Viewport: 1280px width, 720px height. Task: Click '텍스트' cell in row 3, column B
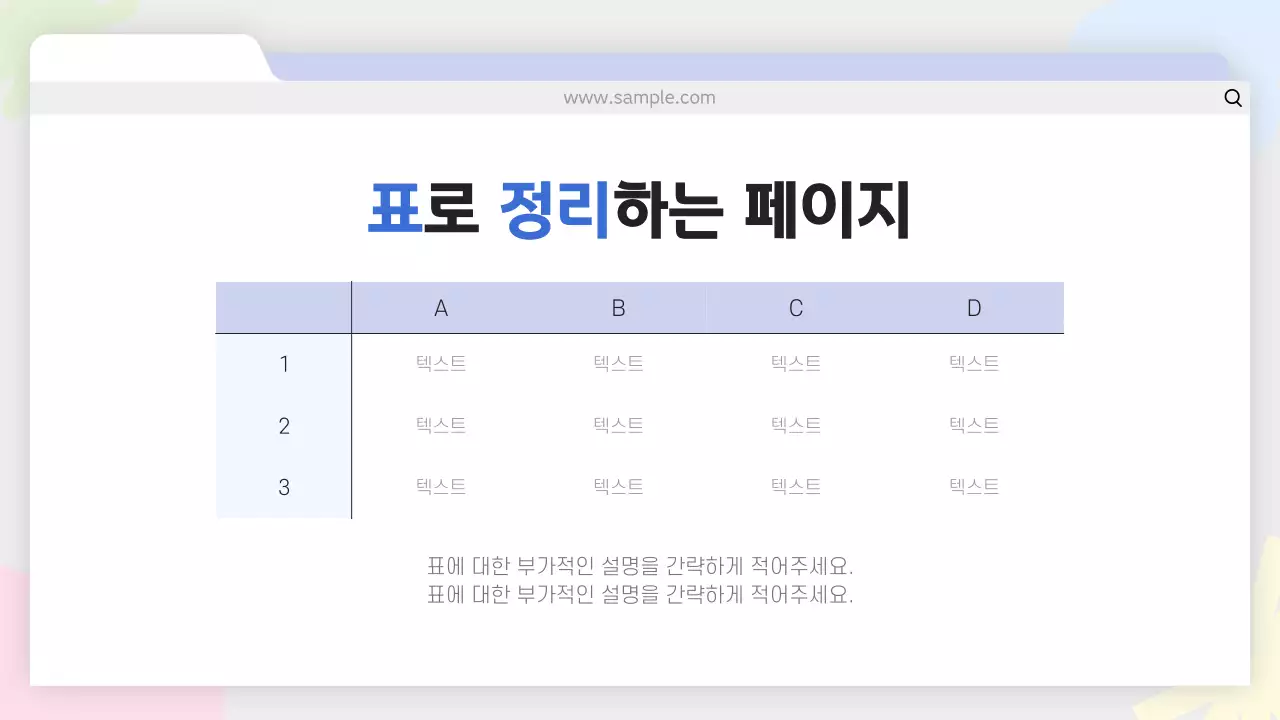[x=618, y=487]
